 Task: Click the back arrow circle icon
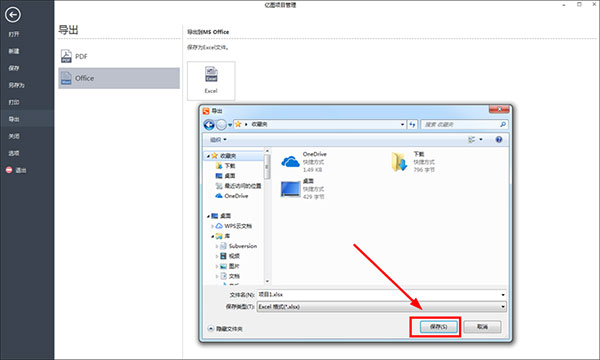click(x=13, y=15)
